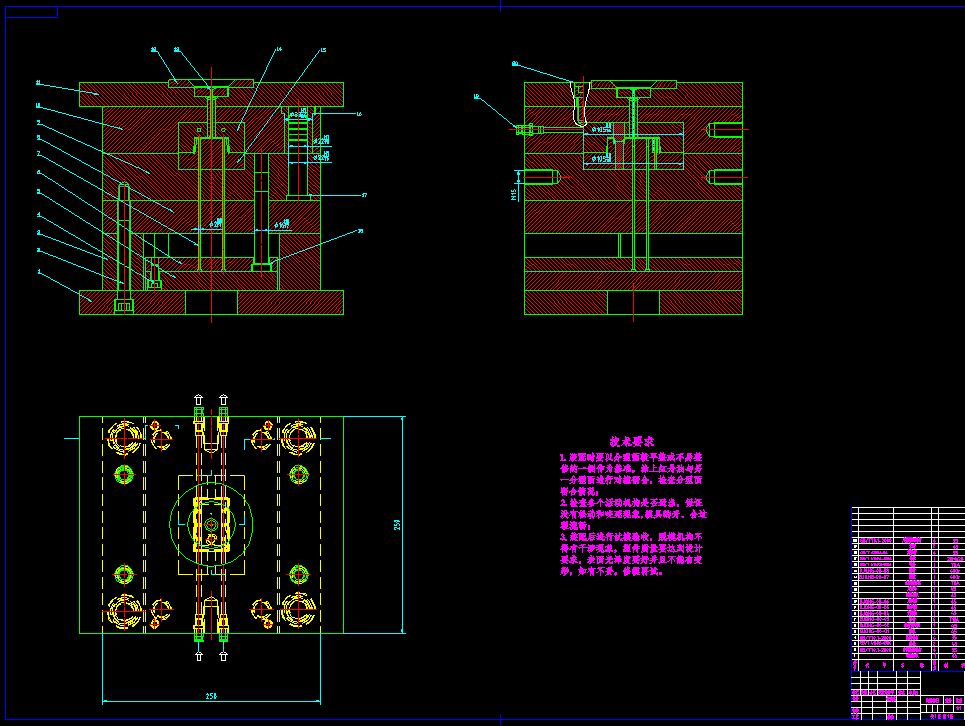The image size is (965, 726).
Task: Click part balloon number 4
Action: pos(39,215)
